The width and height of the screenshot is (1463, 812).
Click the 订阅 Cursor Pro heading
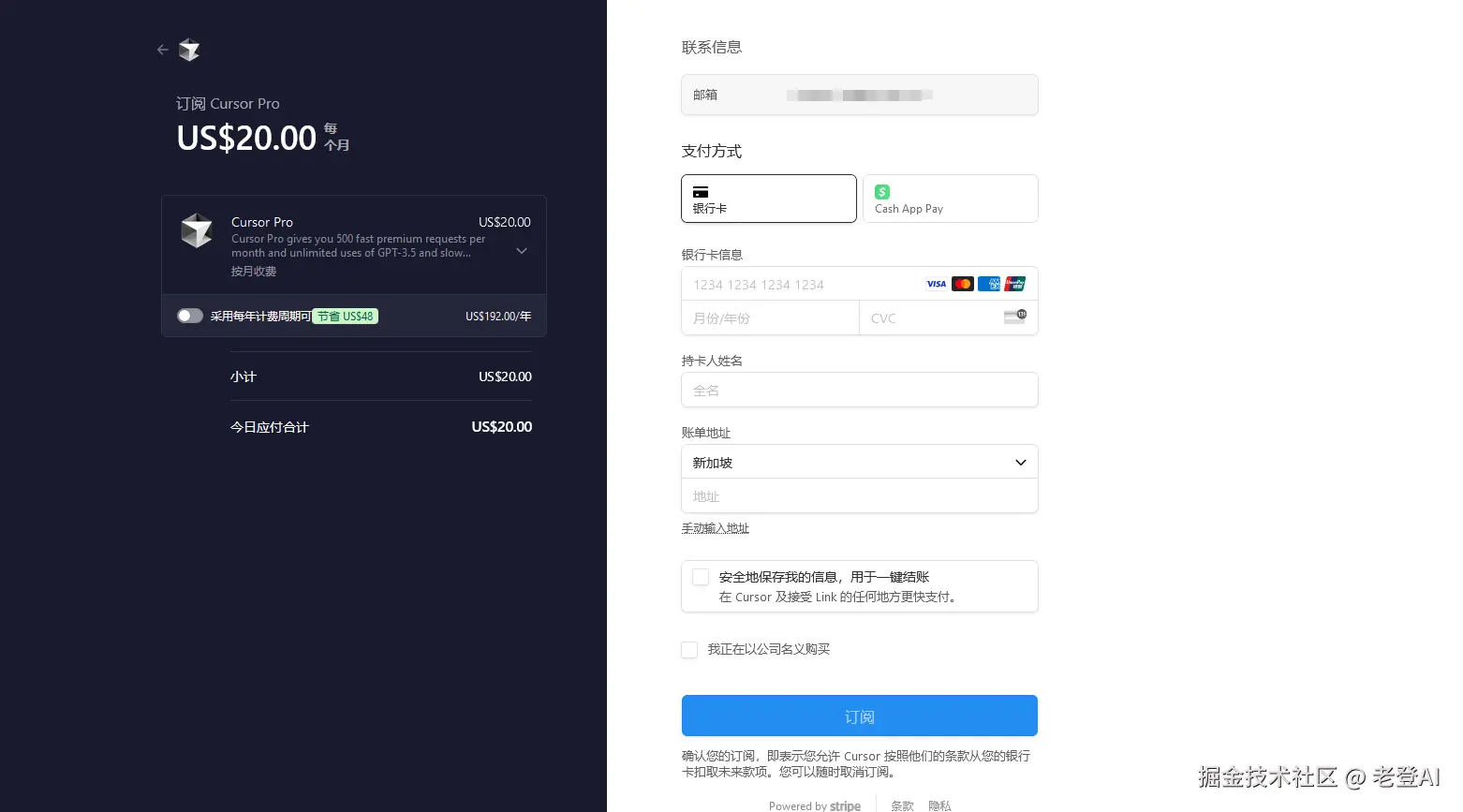[229, 103]
